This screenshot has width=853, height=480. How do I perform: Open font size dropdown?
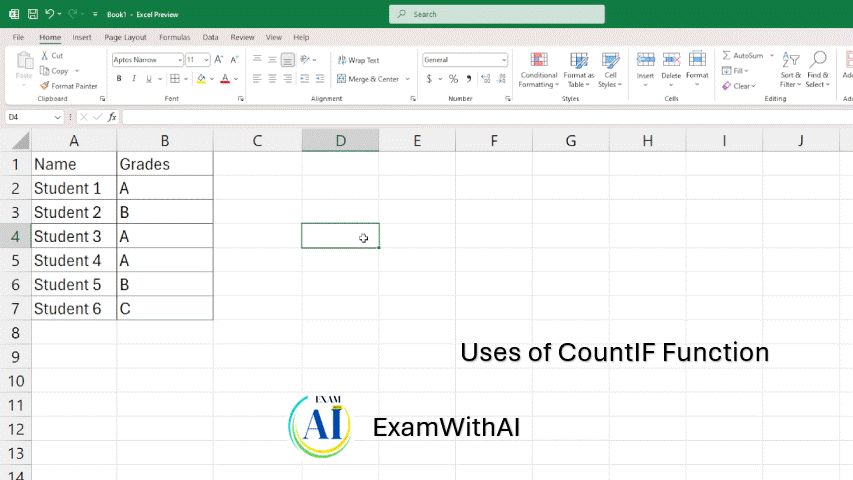tap(206, 60)
